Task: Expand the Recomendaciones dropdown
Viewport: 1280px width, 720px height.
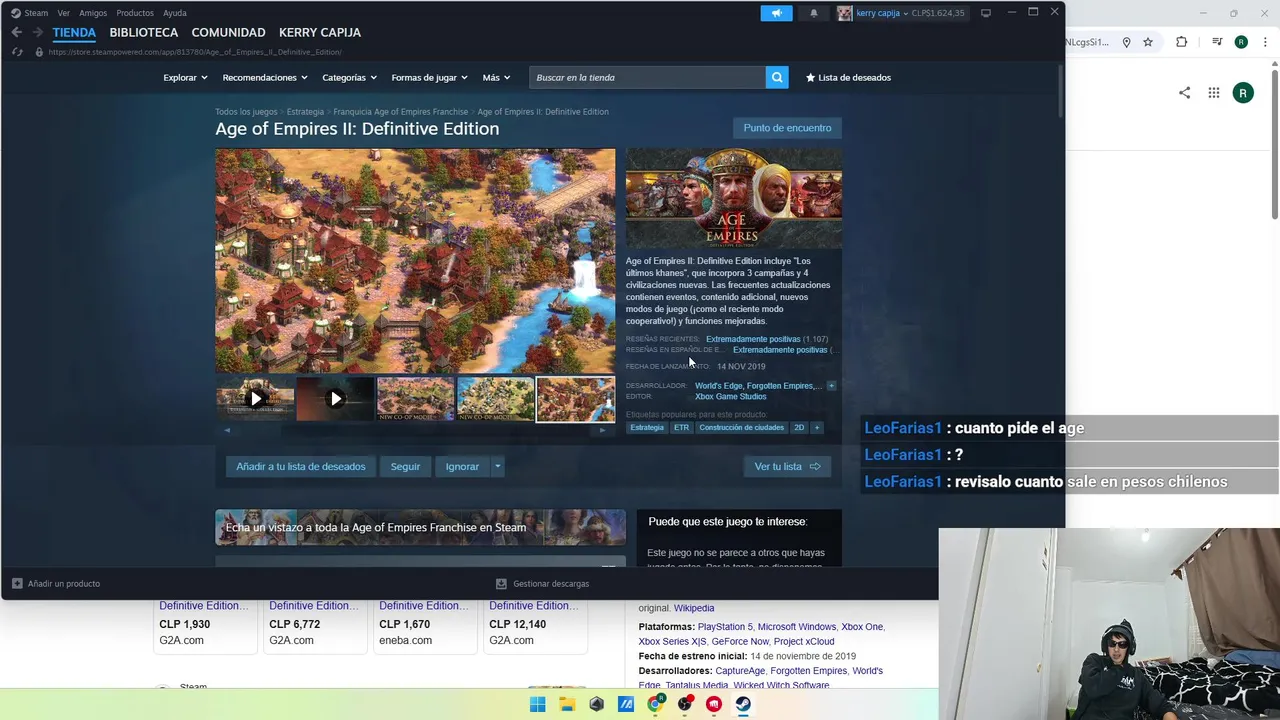Action: pos(264,77)
